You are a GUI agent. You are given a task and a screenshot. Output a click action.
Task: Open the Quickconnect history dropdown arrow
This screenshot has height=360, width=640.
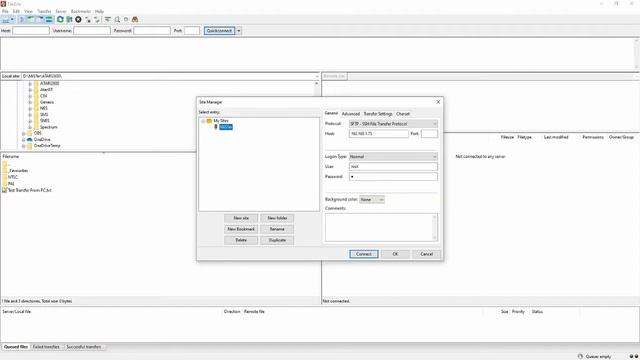pyautogui.click(x=239, y=31)
